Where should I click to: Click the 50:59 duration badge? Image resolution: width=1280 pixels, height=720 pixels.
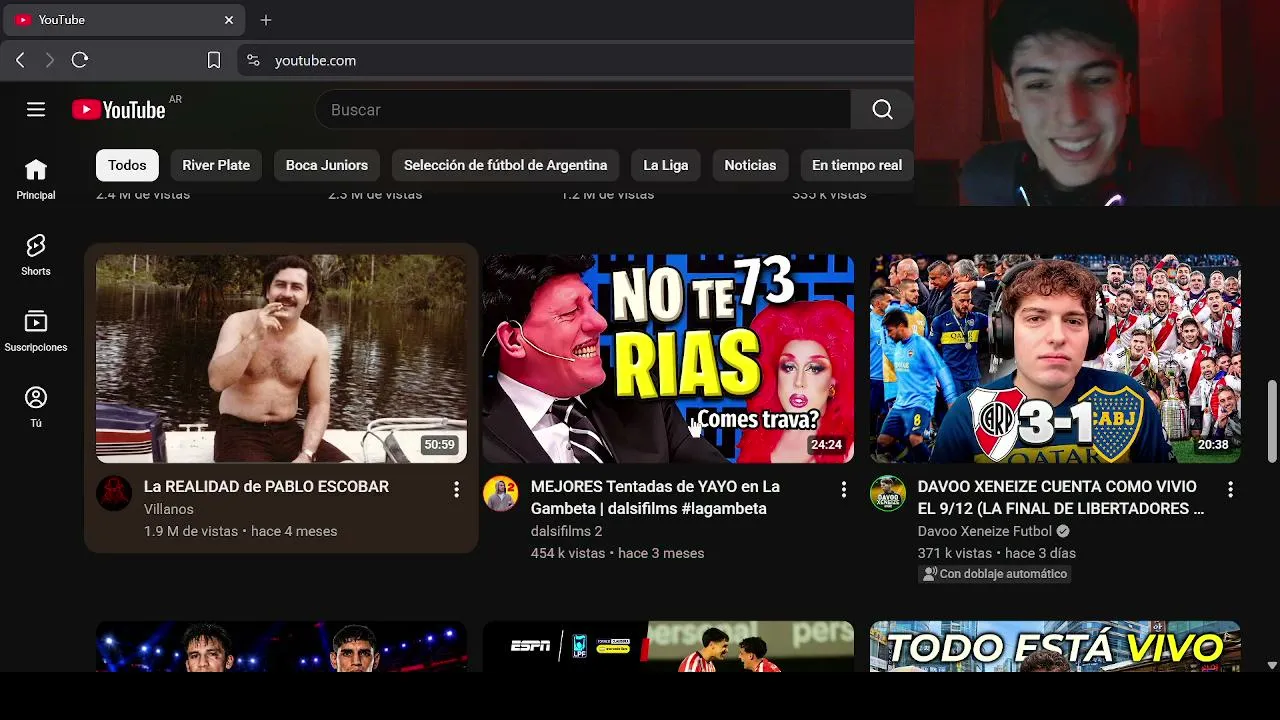click(x=439, y=445)
